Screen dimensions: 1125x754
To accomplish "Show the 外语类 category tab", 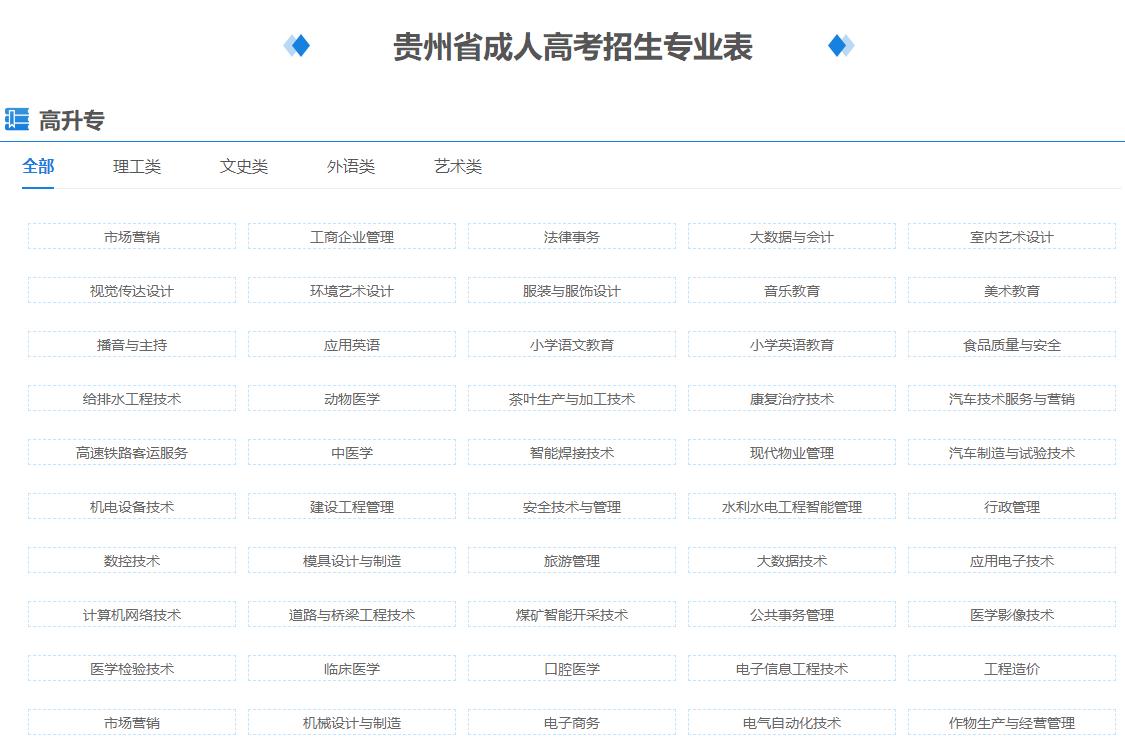I will pos(351,167).
